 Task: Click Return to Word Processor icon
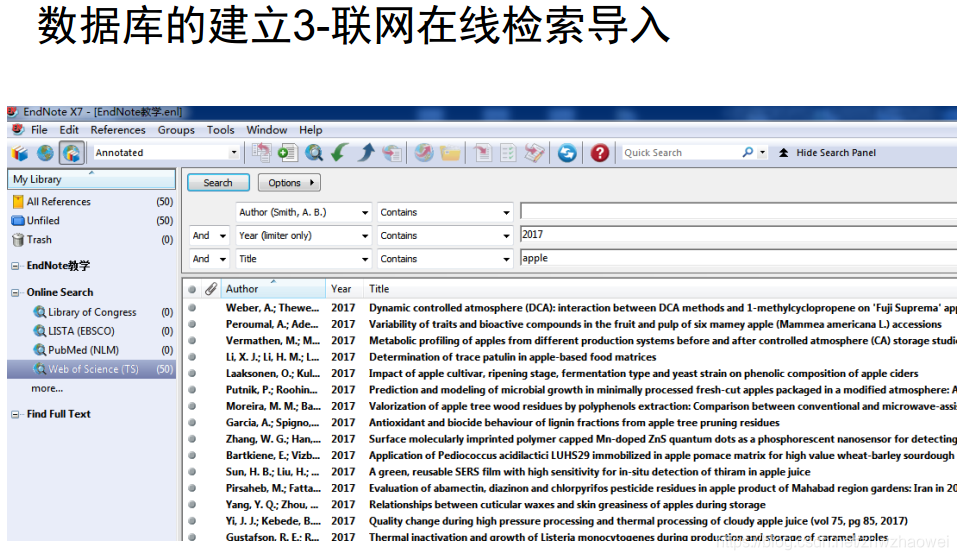coord(534,153)
